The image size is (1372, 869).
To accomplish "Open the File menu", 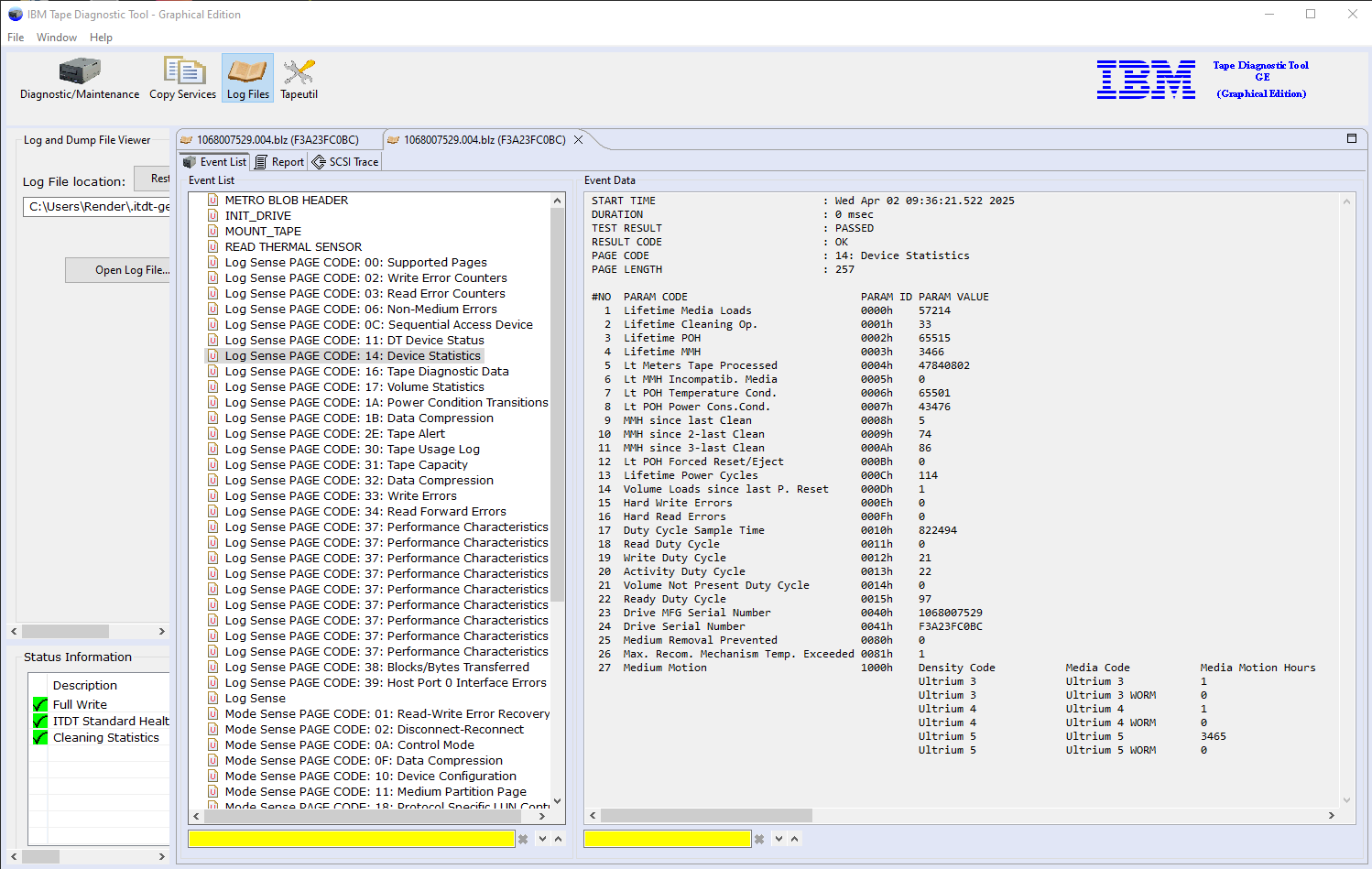I will (16, 38).
